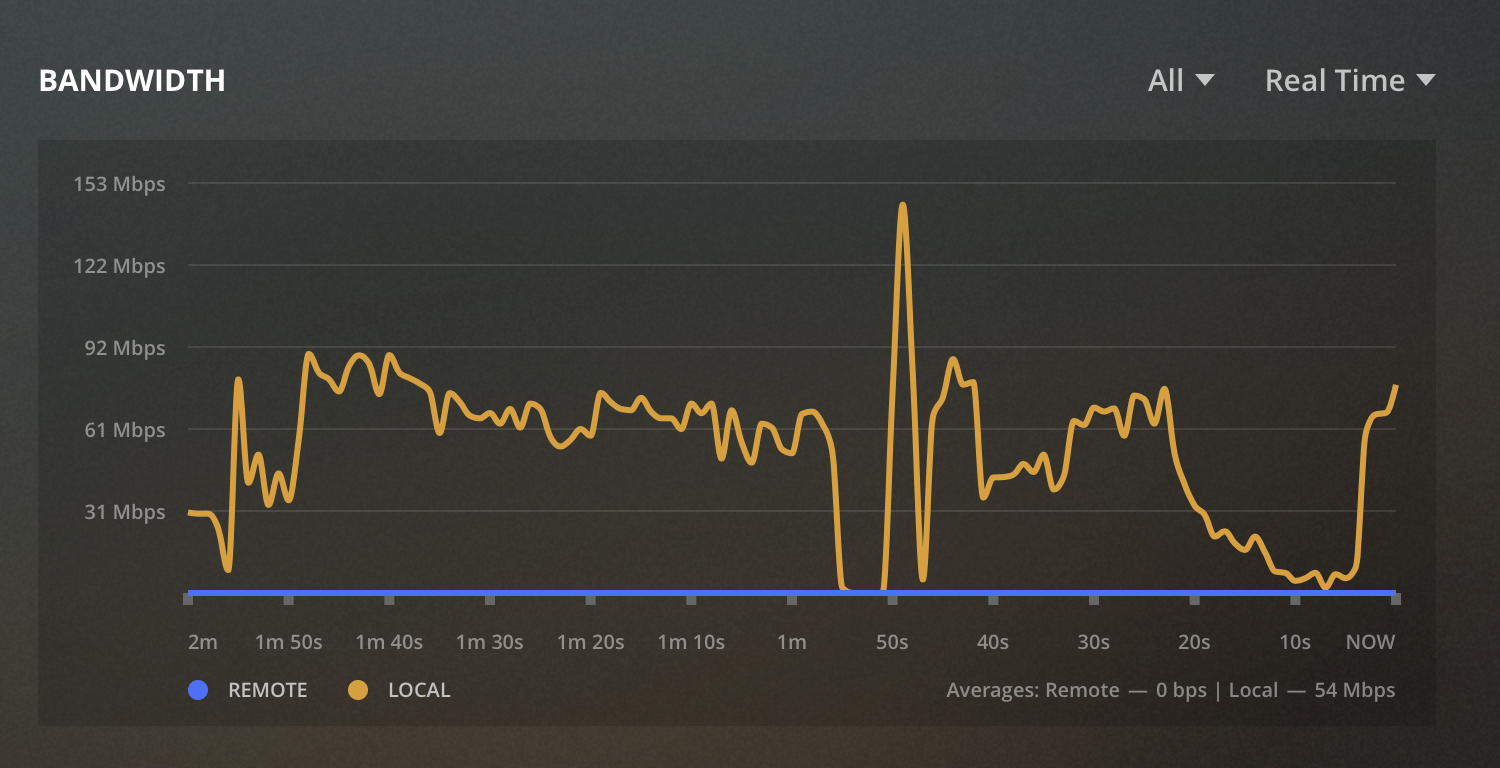
Task: Click the 30s time label
Action: [x=1093, y=642]
